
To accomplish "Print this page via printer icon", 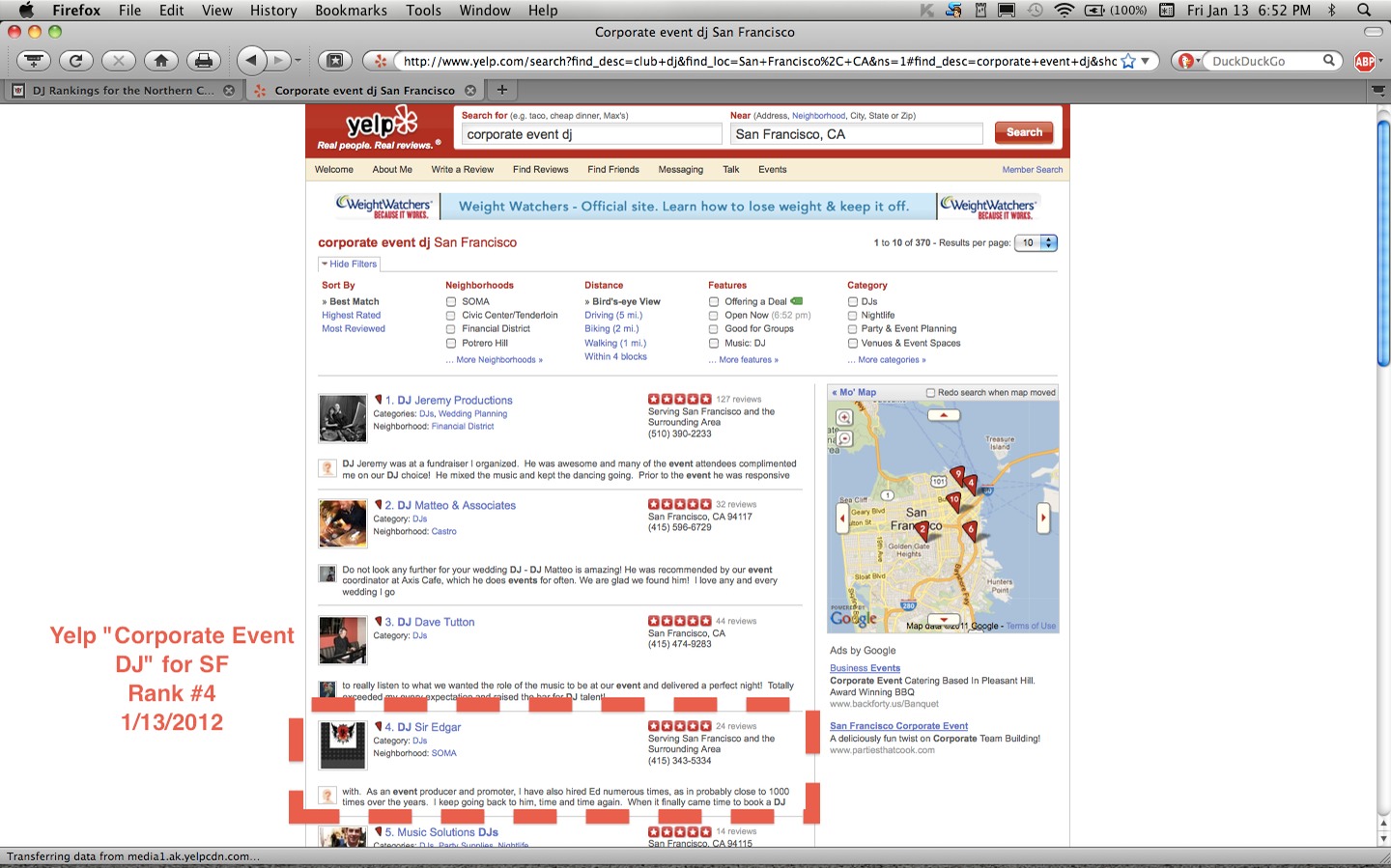I will pos(204,61).
